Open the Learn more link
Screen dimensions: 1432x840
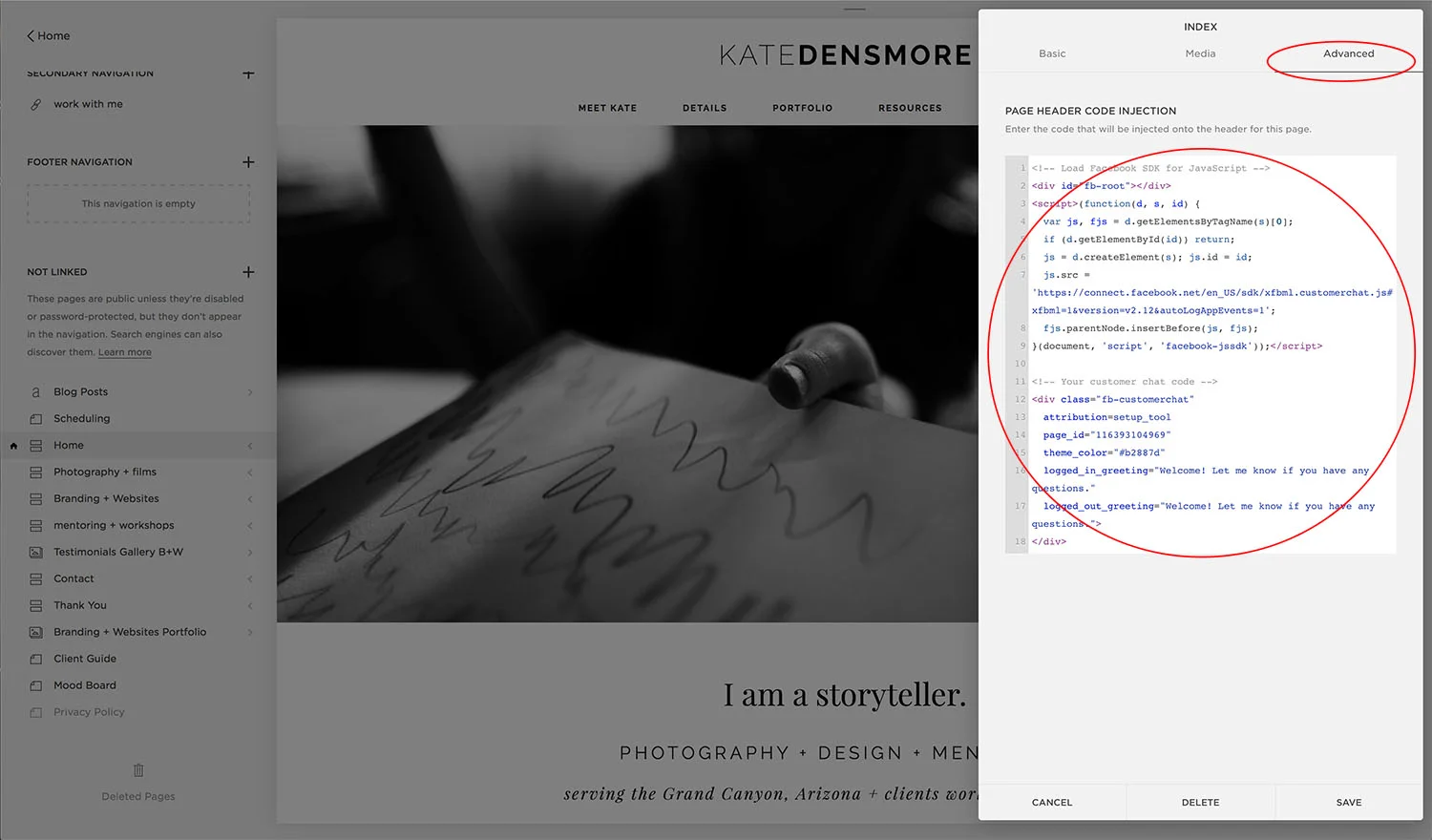pyautogui.click(x=125, y=352)
